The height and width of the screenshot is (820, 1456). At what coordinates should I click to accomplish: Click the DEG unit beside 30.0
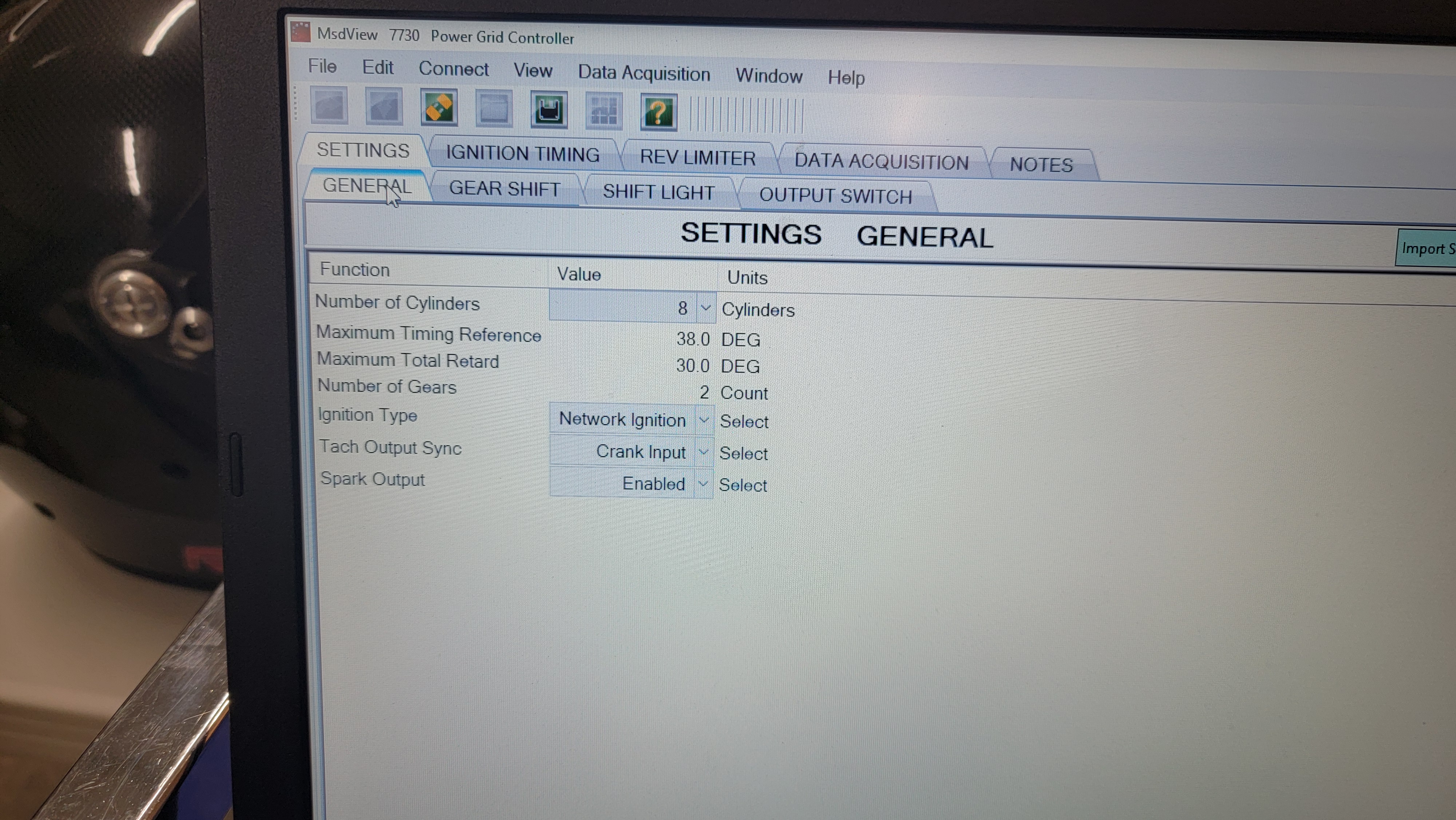tap(740, 366)
